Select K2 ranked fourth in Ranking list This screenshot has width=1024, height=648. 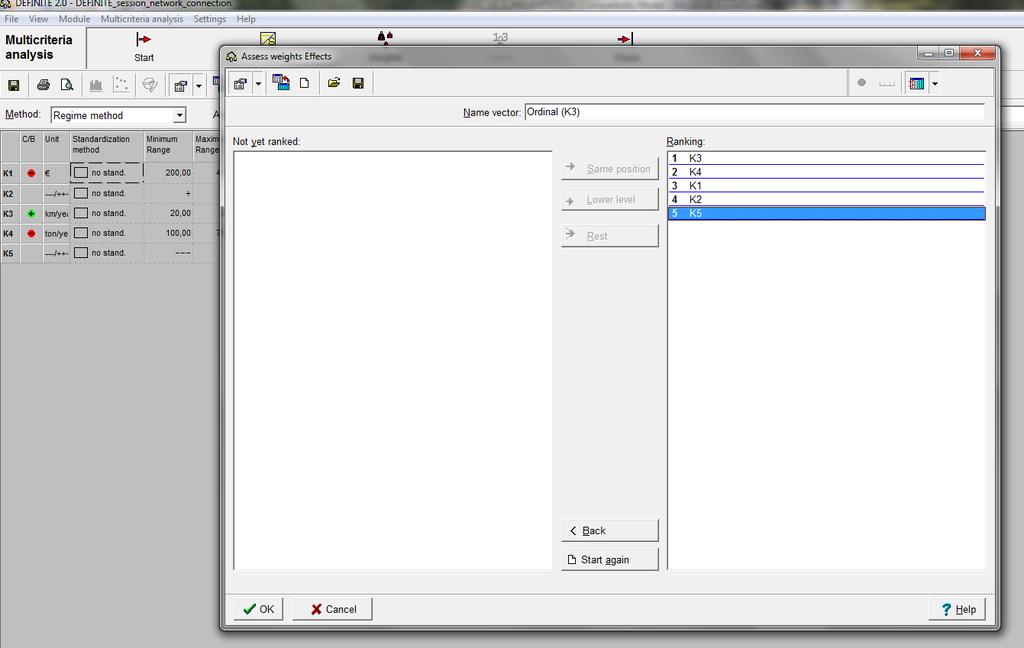click(x=826, y=199)
